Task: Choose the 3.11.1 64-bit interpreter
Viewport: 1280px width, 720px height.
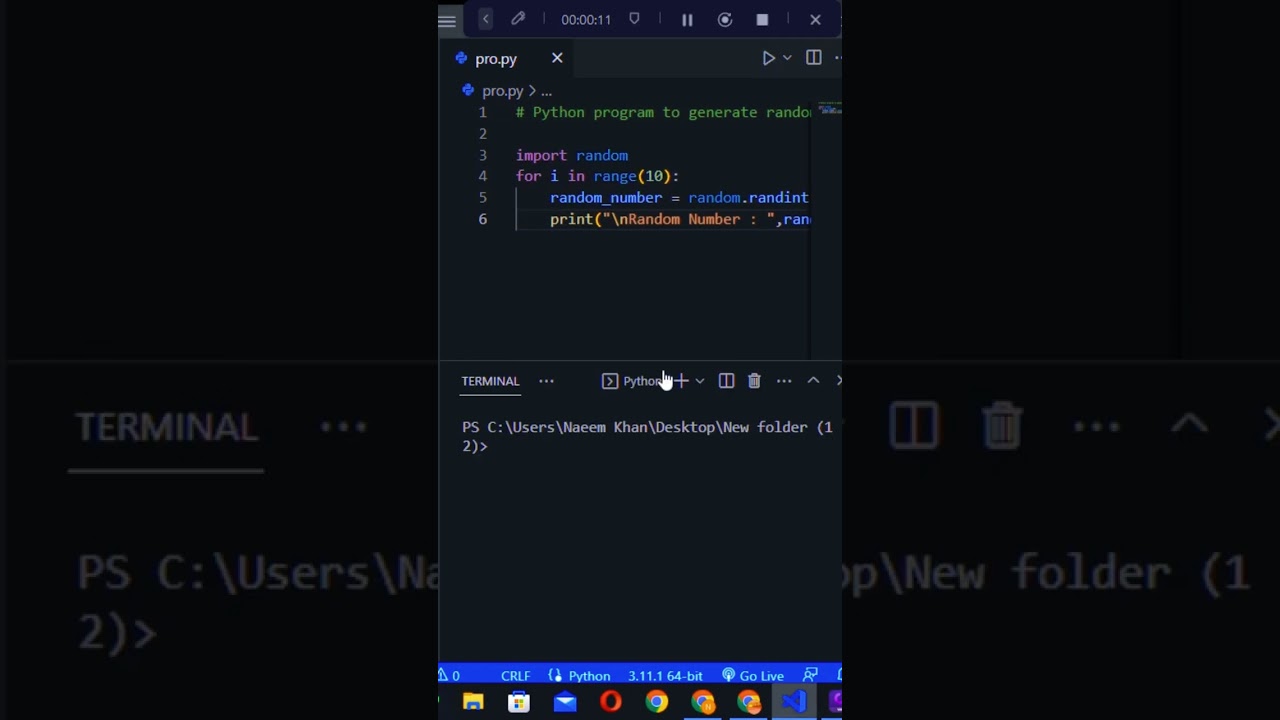Action: click(665, 676)
